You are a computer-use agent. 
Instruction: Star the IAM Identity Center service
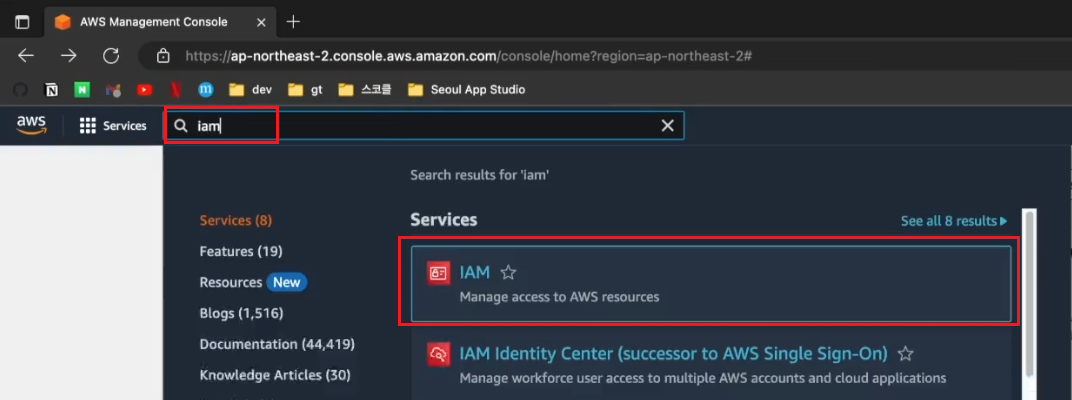905,354
